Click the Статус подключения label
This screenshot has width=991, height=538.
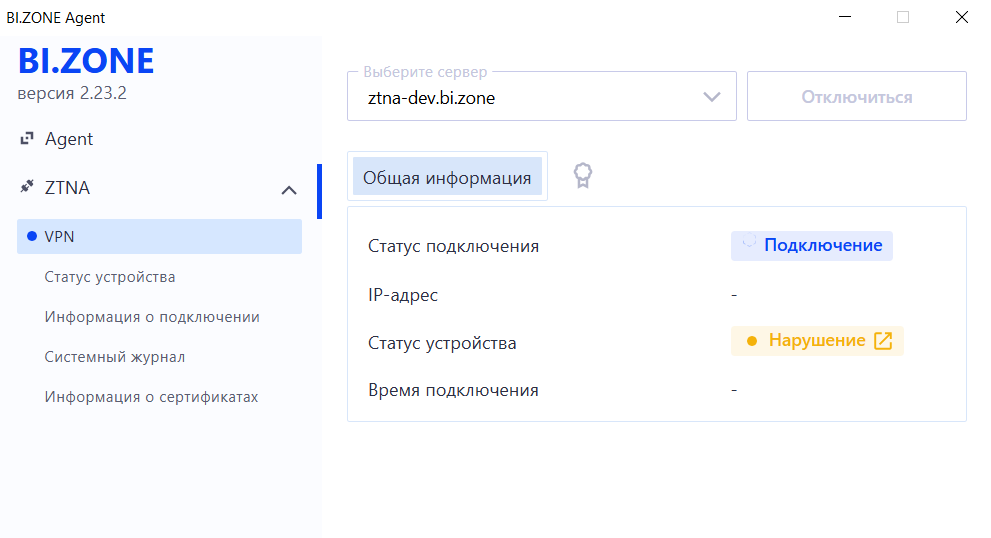tap(453, 246)
